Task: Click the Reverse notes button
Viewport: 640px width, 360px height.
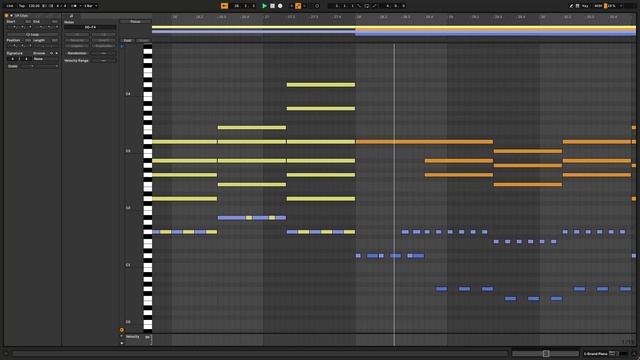Action: click(x=77, y=40)
